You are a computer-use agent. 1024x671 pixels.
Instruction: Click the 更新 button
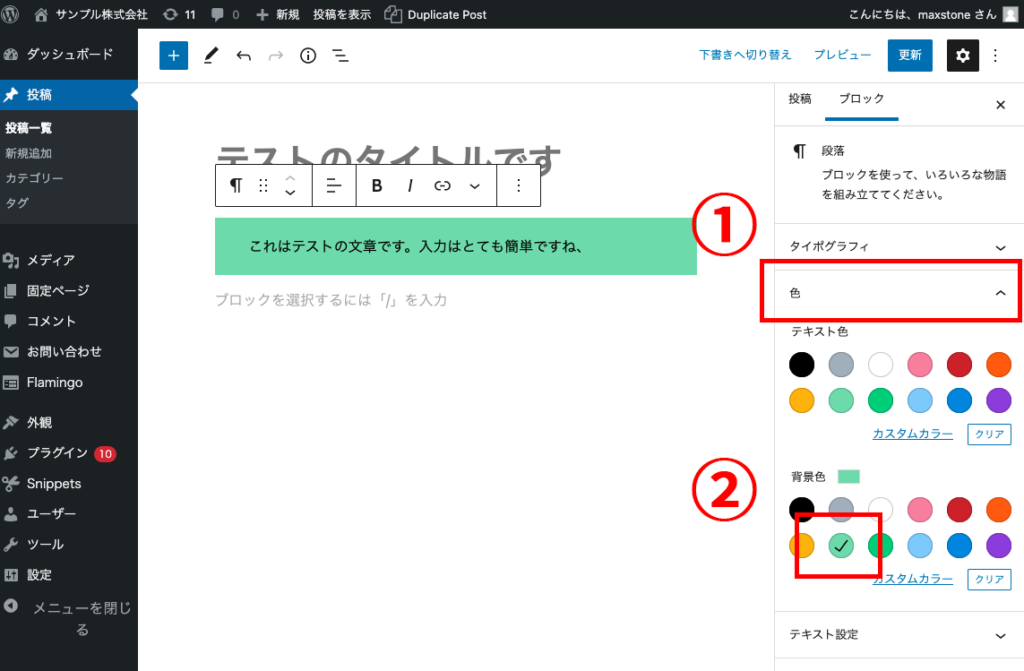point(908,55)
